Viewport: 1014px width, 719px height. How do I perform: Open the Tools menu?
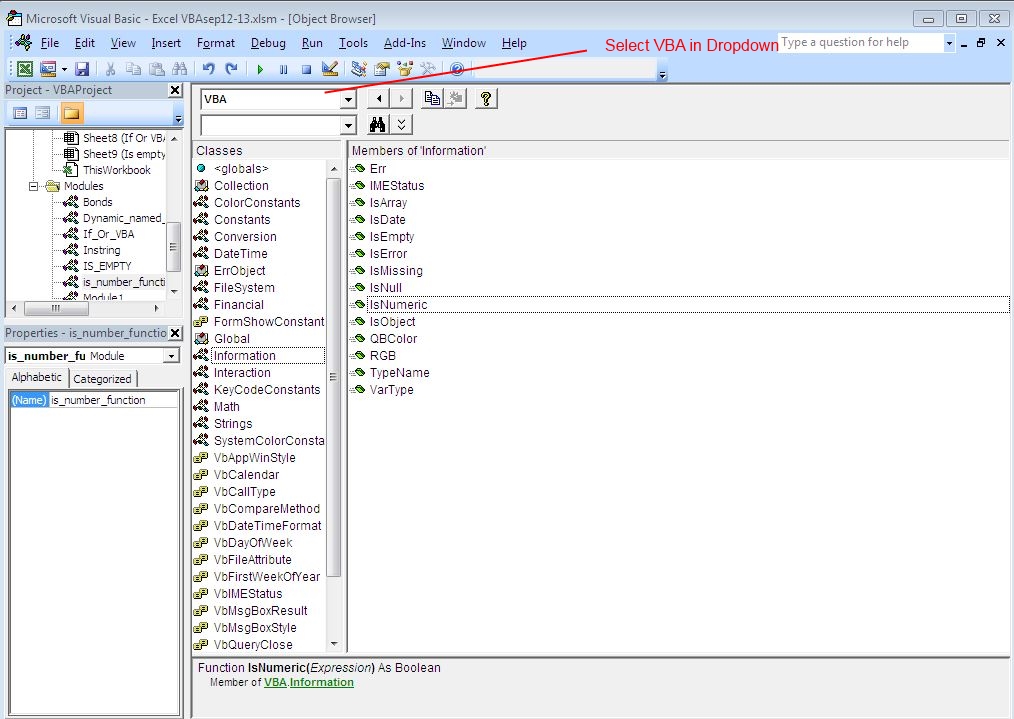(x=353, y=43)
